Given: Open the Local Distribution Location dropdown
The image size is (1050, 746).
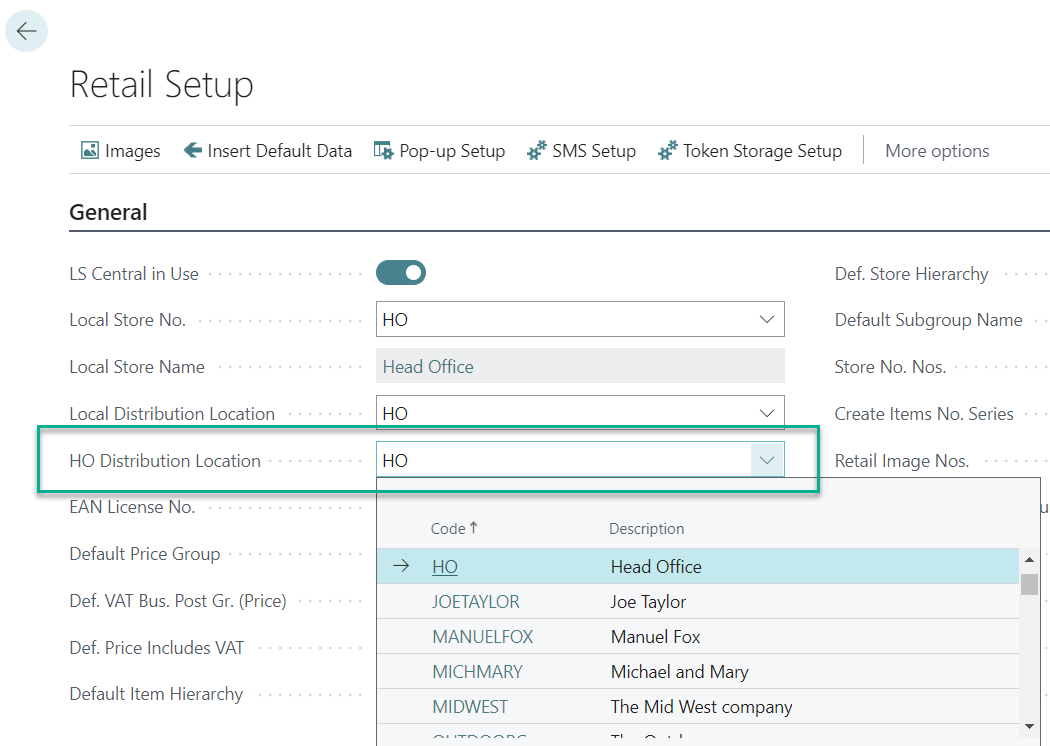Looking at the screenshot, I should 767,413.
